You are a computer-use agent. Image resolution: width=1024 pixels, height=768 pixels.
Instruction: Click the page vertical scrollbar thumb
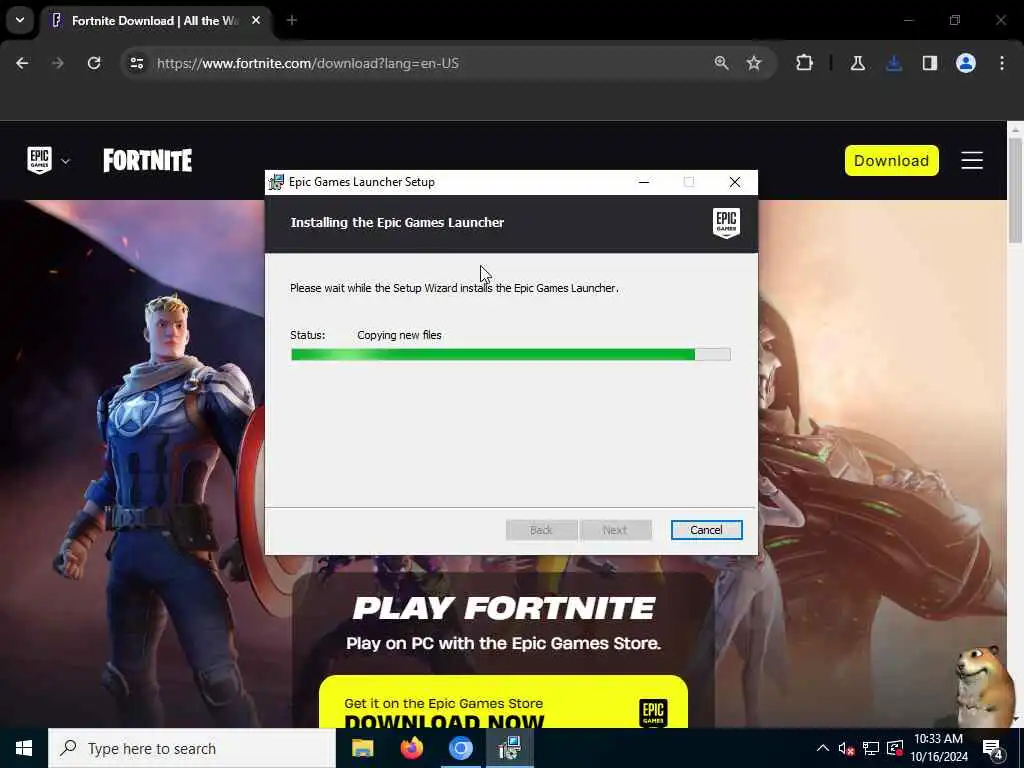click(x=1016, y=189)
